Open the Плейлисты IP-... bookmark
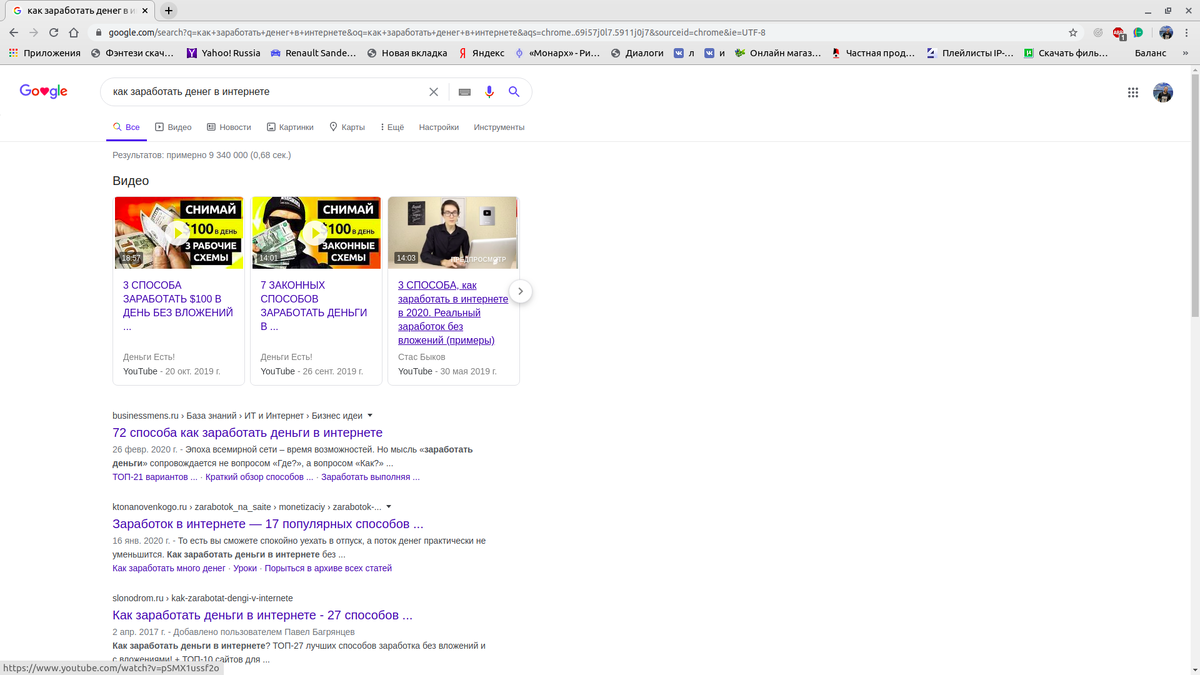This screenshot has width=1200, height=675. pyautogui.click(x=970, y=53)
